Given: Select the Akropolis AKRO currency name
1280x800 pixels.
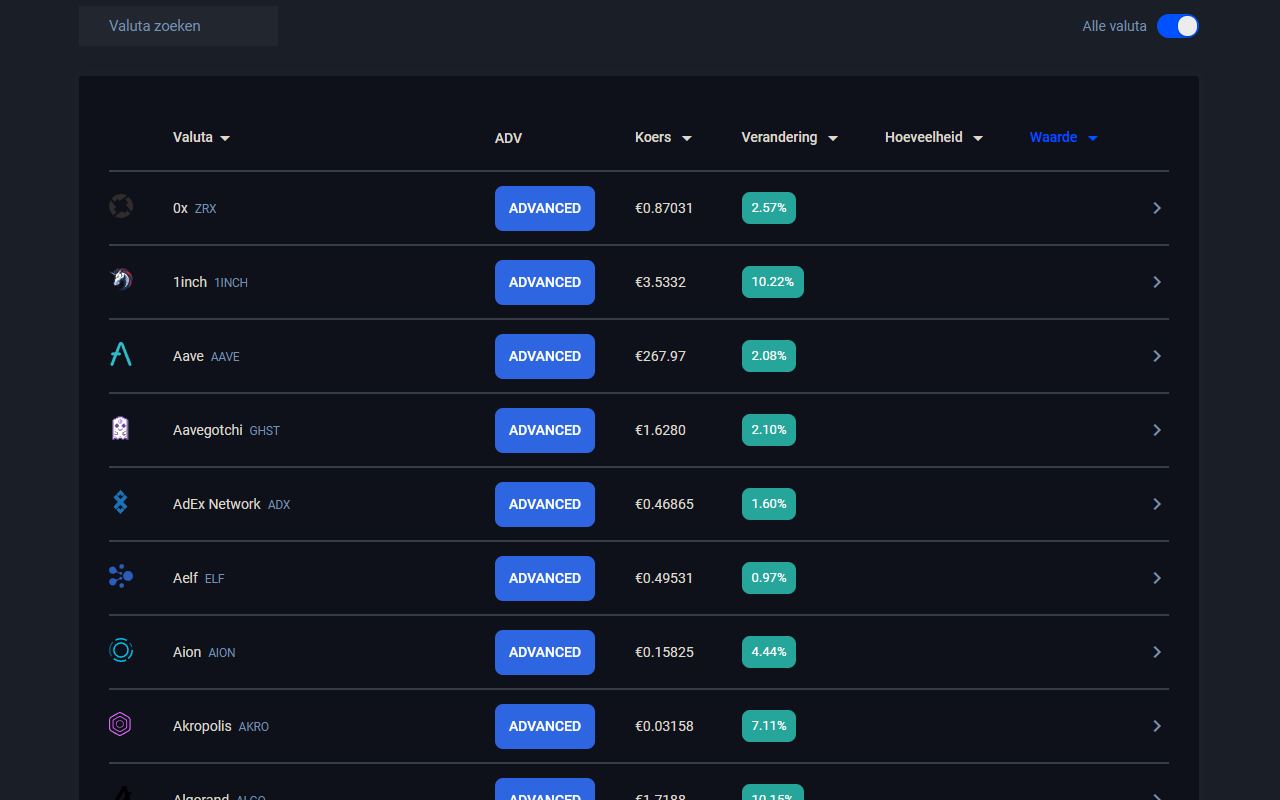Looking at the screenshot, I should [x=221, y=726].
